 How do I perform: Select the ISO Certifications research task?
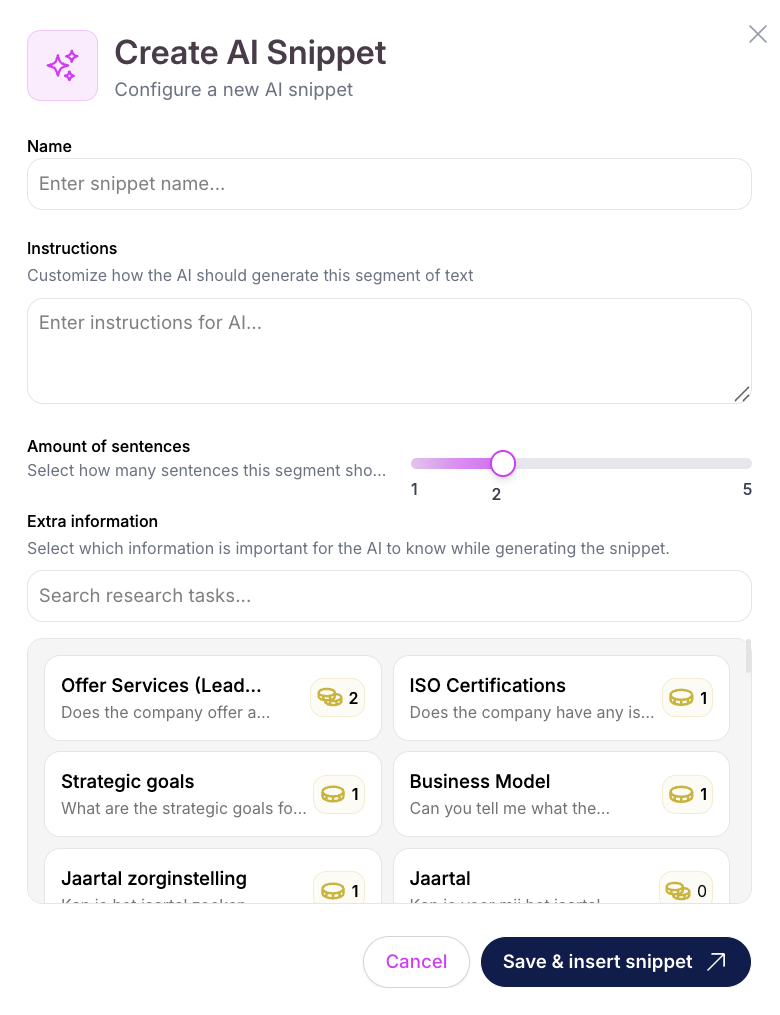tap(561, 698)
